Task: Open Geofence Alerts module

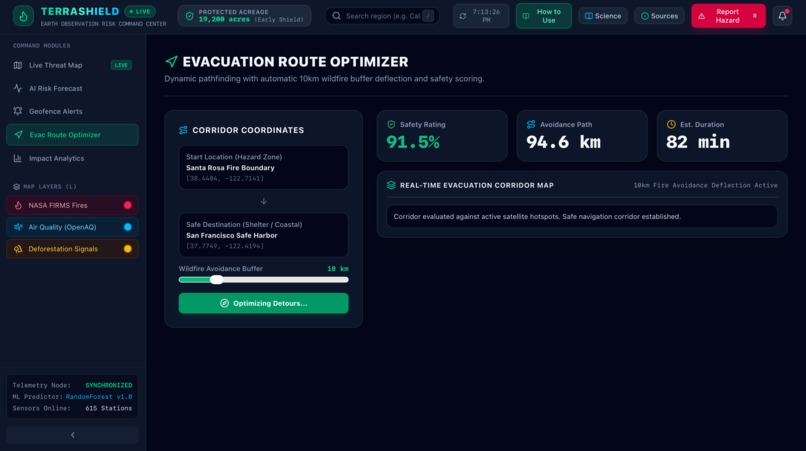Action: click(x=72, y=111)
